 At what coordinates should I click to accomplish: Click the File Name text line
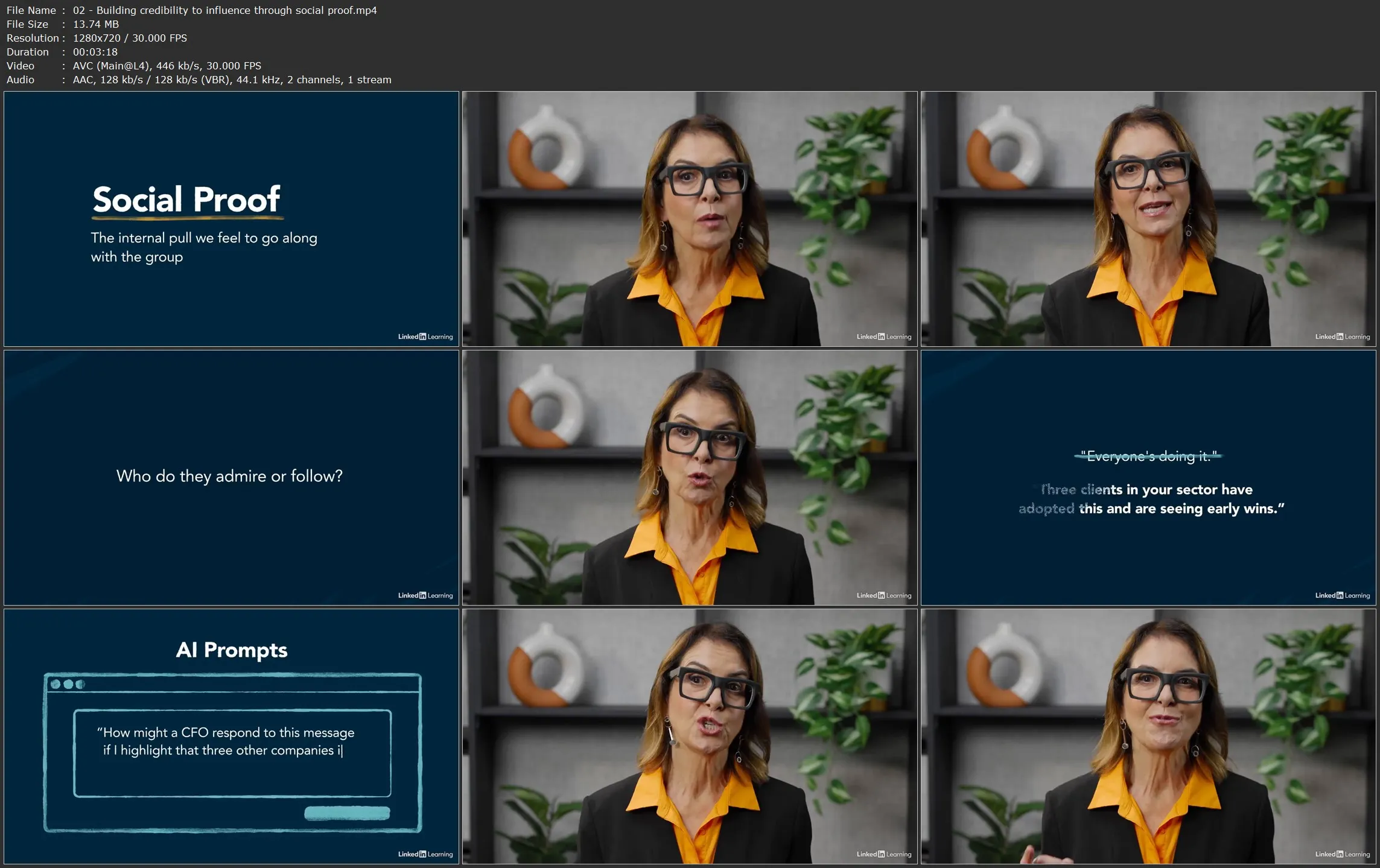pos(191,10)
